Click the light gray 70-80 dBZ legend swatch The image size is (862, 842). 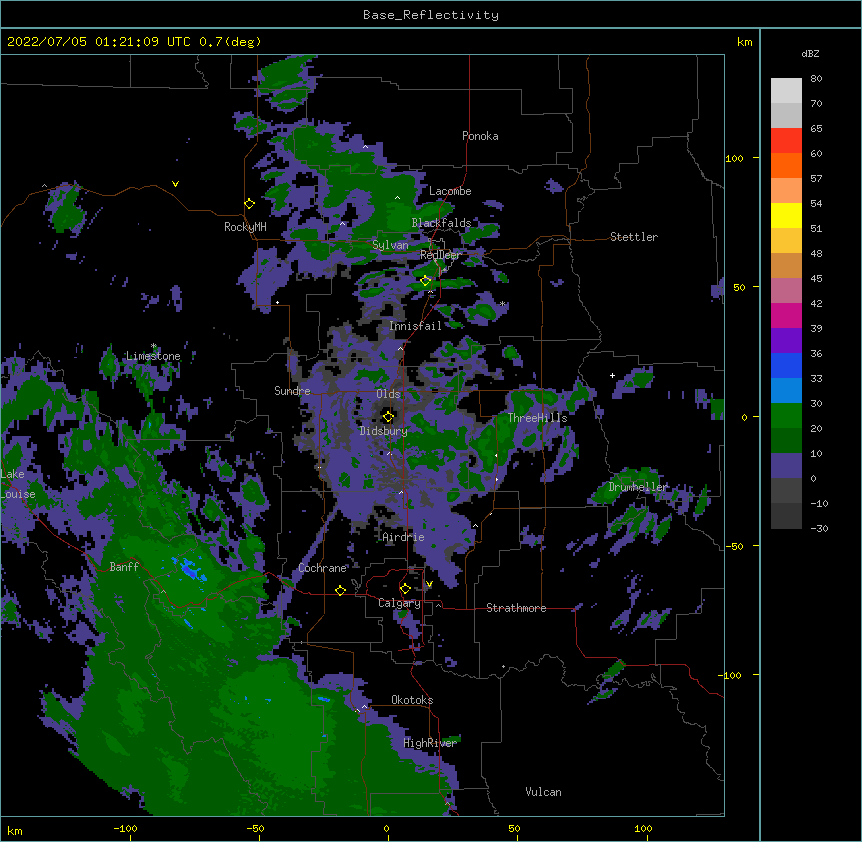click(x=786, y=91)
